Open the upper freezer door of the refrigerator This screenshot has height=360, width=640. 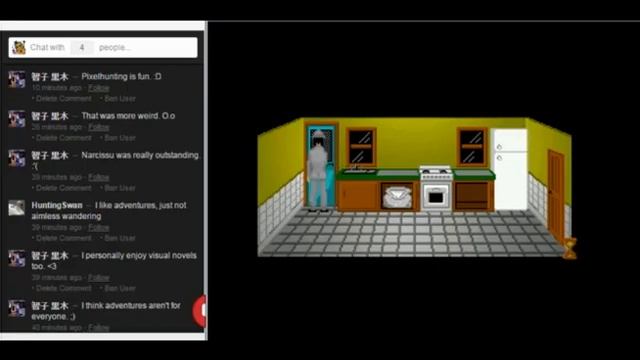(510, 140)
